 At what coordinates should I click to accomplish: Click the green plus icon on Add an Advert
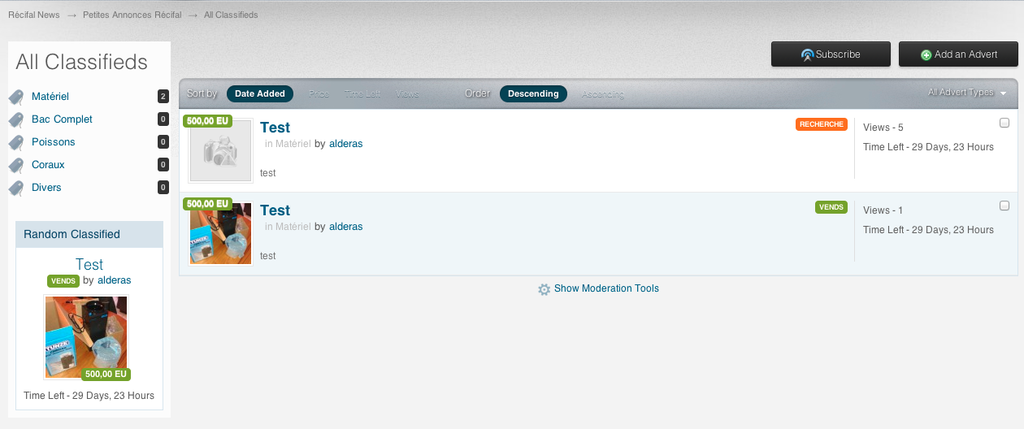[x=926, y=55]
